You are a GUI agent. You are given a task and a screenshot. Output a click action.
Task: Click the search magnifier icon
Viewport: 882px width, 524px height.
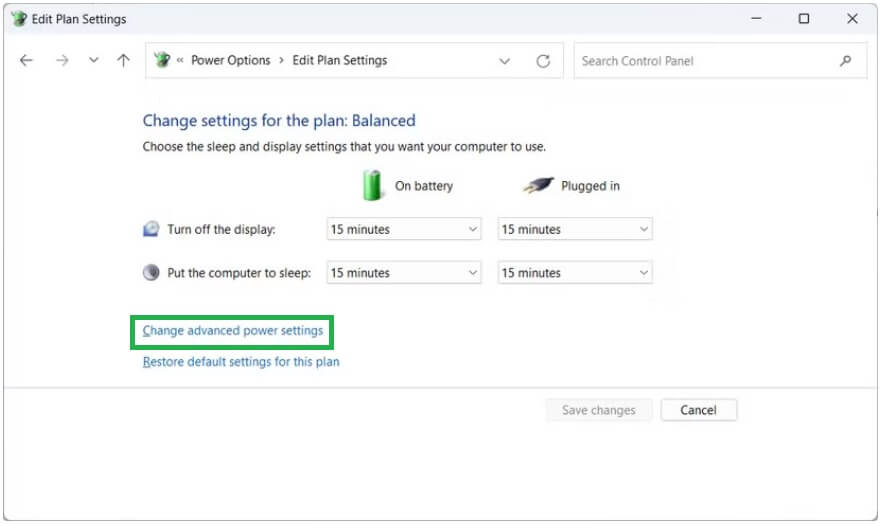(x=845, y=61)
